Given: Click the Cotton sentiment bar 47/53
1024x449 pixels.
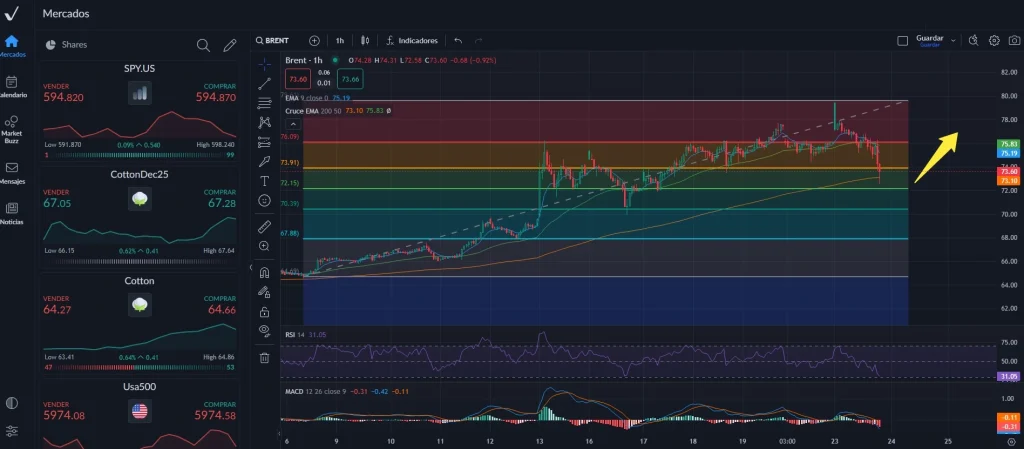Looking at the screenshot, I should (140, 367).
